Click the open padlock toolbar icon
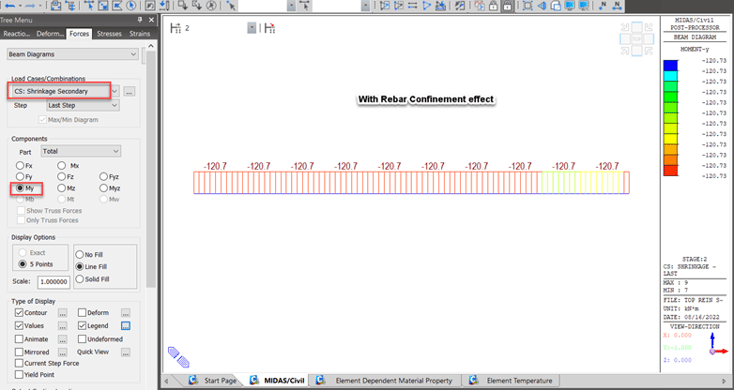 (493, 6)
